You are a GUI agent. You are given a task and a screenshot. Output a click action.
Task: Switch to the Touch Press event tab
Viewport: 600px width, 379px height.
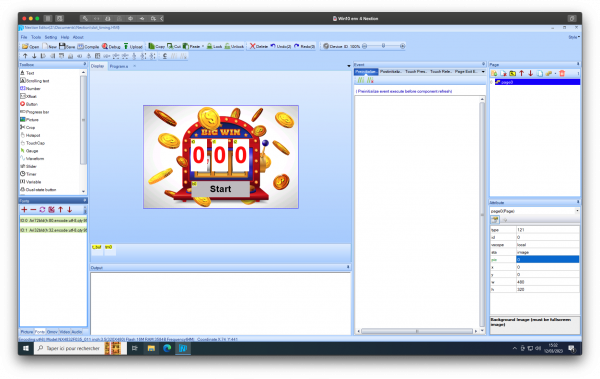(x=416, y=72)
